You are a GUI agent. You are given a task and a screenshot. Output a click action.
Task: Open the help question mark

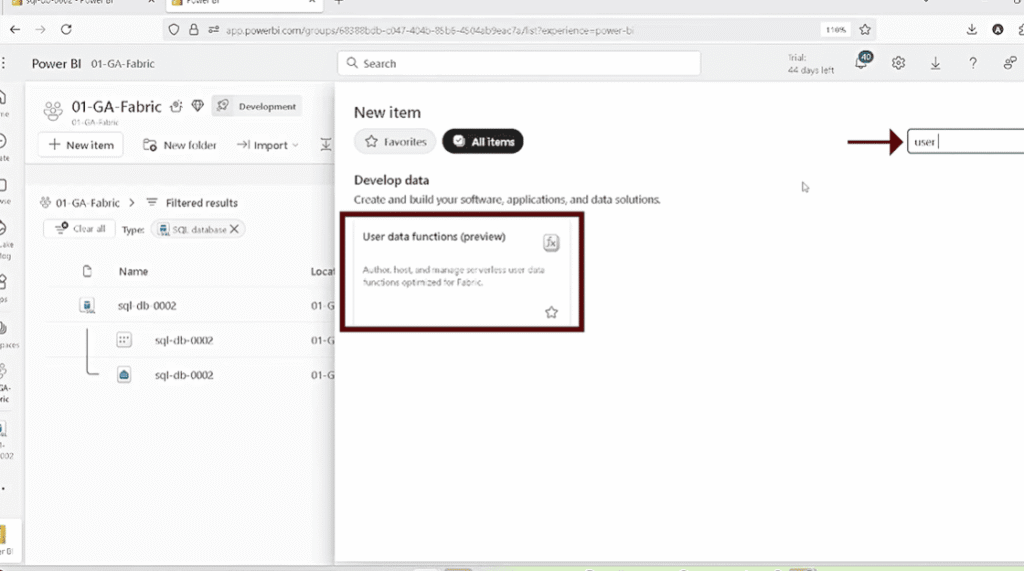click(973, 63)
